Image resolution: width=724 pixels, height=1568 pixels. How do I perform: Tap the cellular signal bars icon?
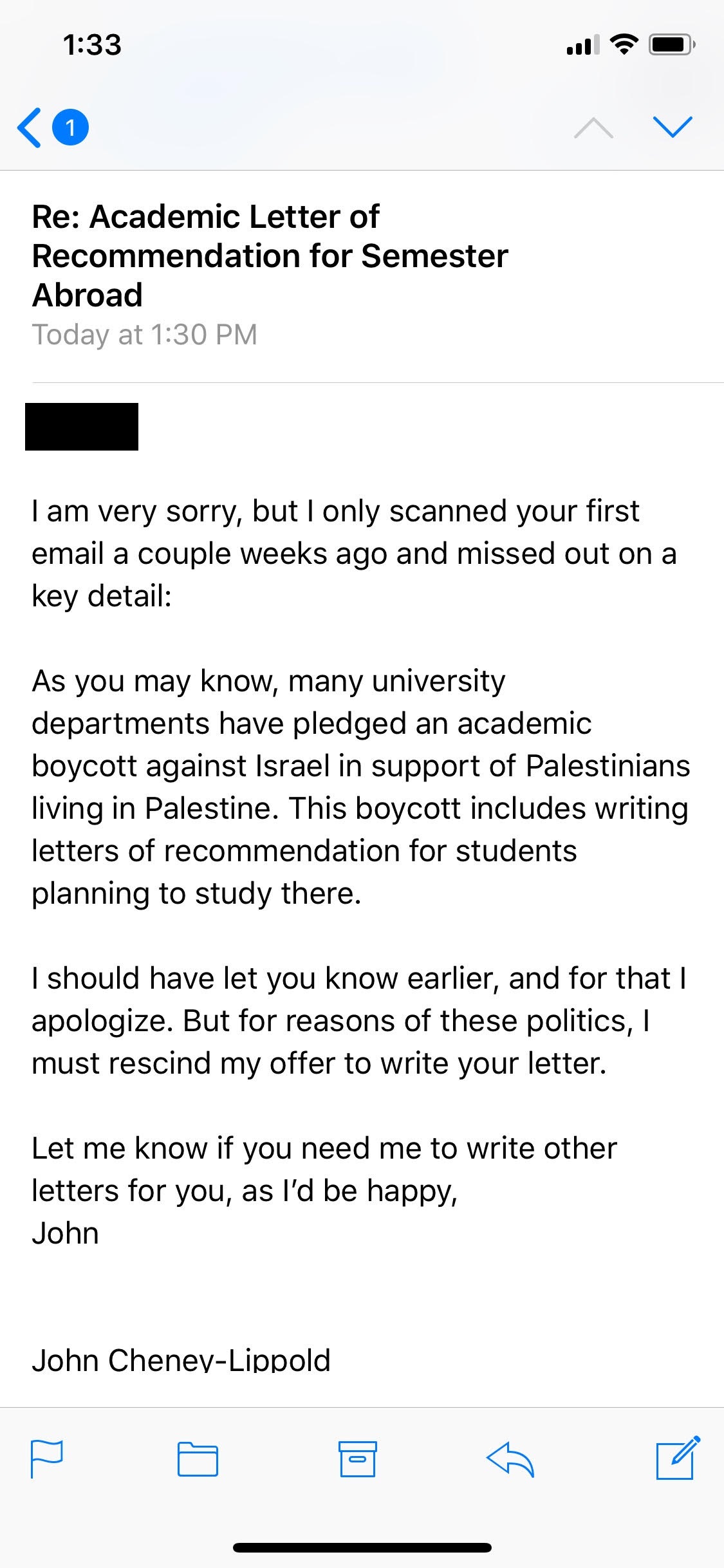coord(583,44)
